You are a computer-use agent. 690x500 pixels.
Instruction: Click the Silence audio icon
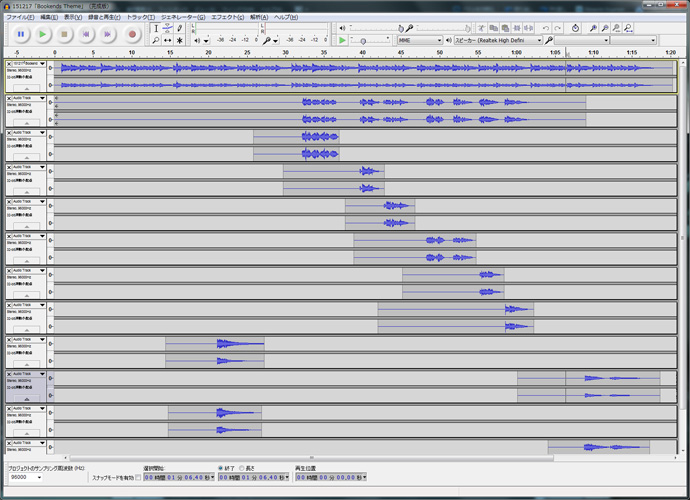click(x=529, y=28)
